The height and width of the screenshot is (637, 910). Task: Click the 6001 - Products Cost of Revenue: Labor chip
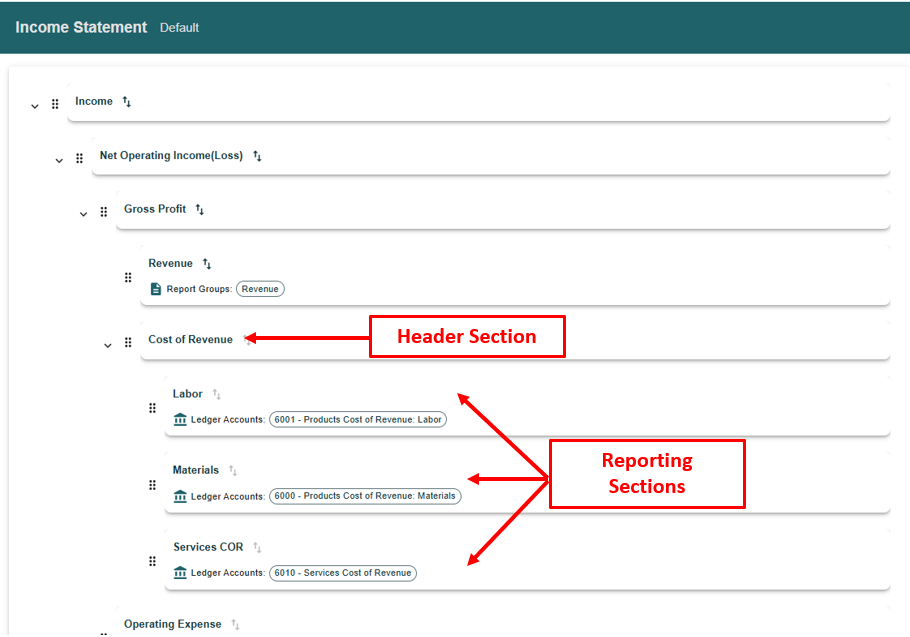[358, 419]
